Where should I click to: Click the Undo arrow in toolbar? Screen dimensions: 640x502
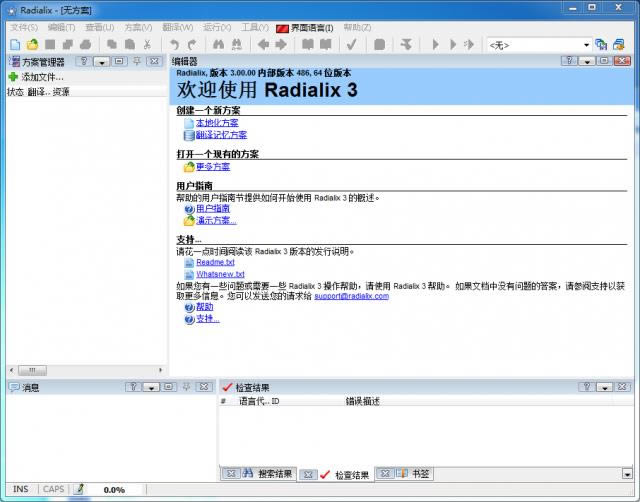(x=175, y=45)
